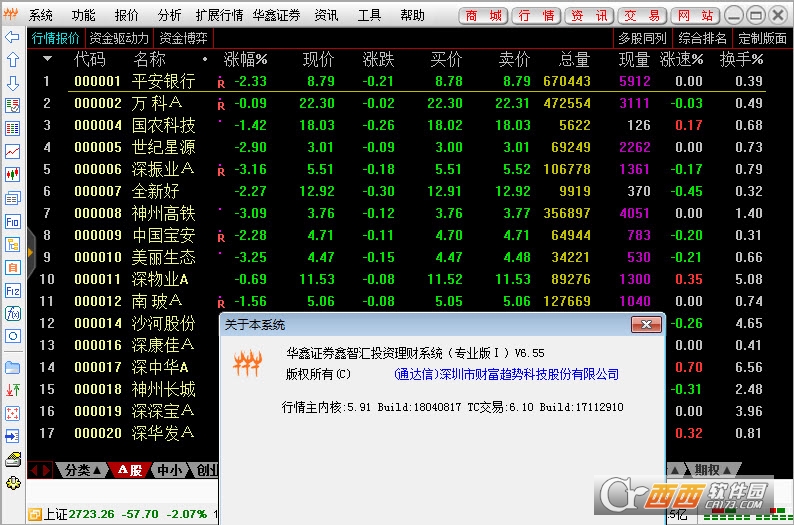Open the 帮助 menu
Image resolution: width=794 pixels, height=525 pixels.
(x=412, y=15)
